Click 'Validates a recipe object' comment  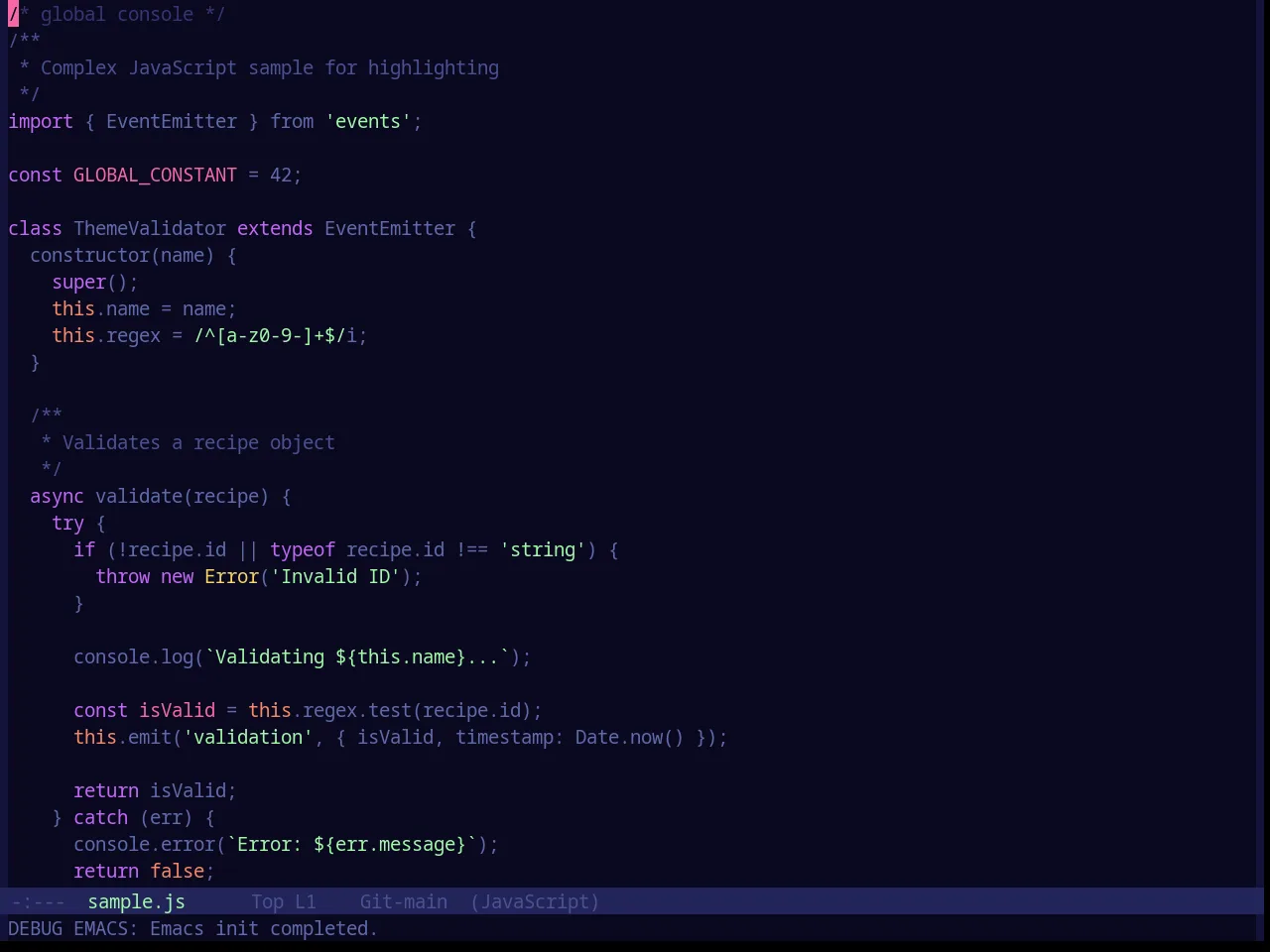pos(198,442)
